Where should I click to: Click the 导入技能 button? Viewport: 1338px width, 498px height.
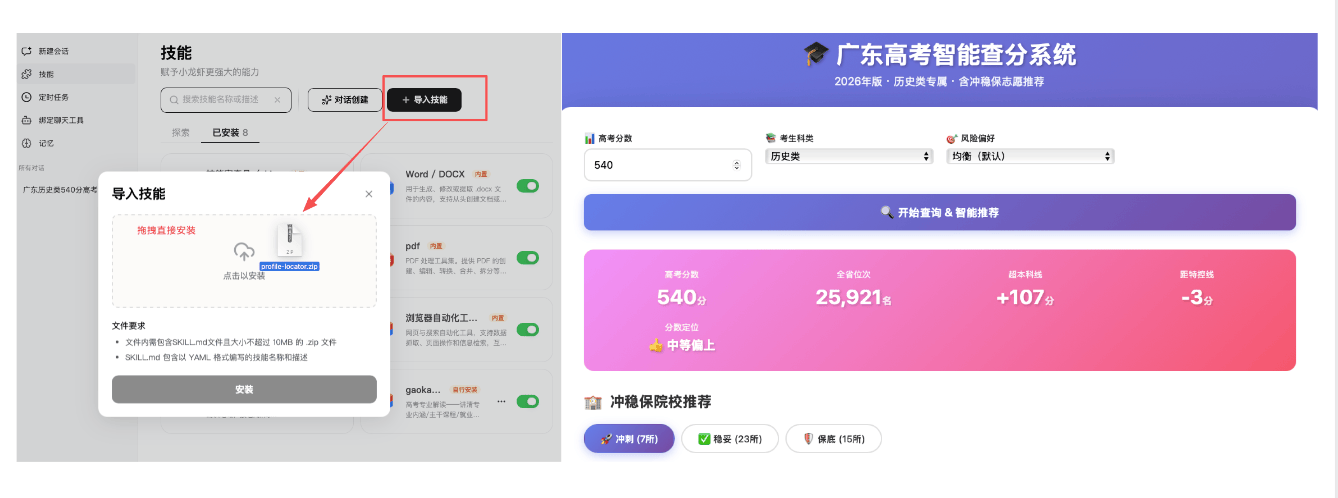pyautogui.click(x=424, y=100)
